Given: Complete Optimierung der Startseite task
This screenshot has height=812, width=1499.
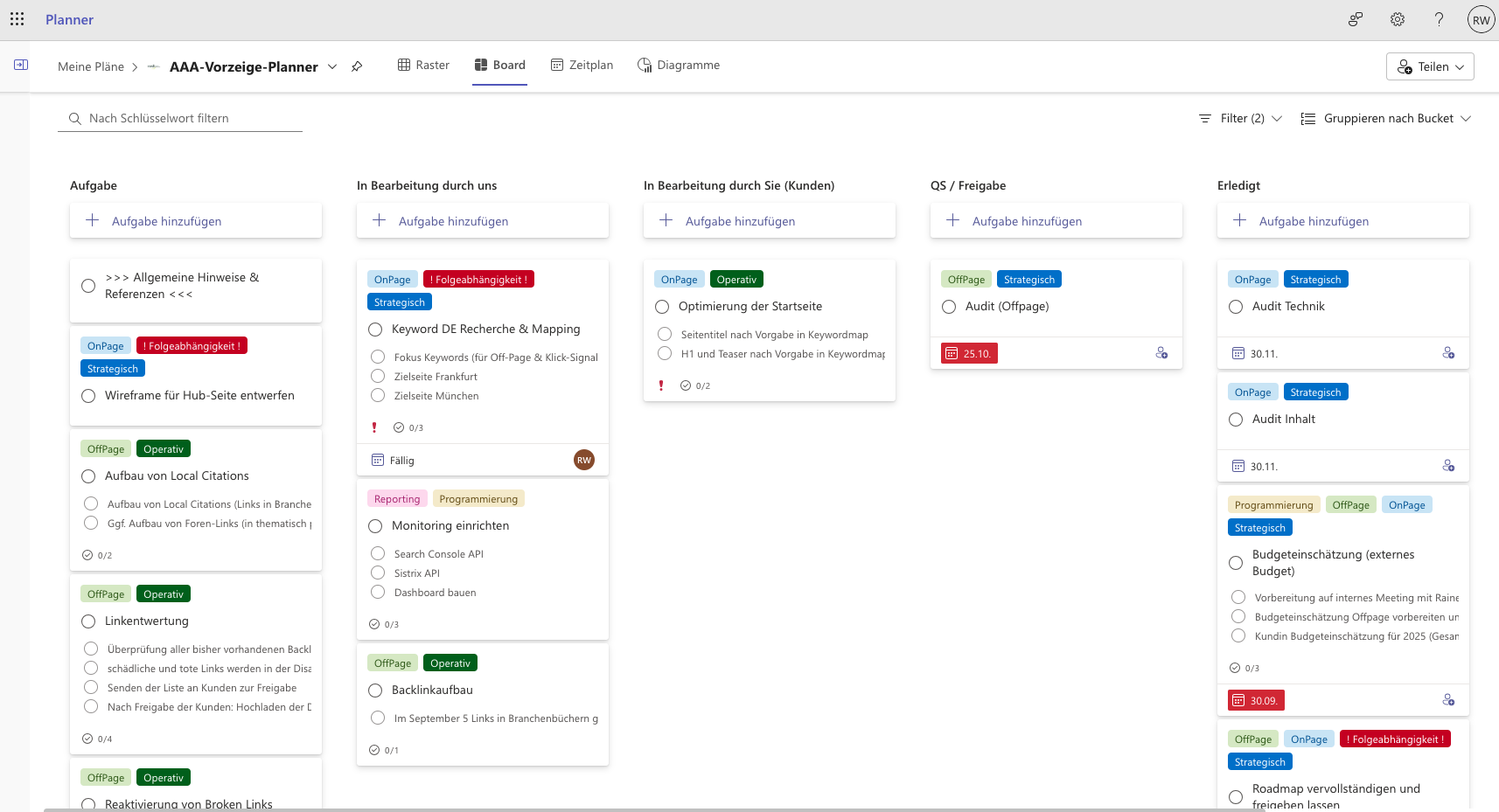Looking at the screenshot, I should 662,307.
